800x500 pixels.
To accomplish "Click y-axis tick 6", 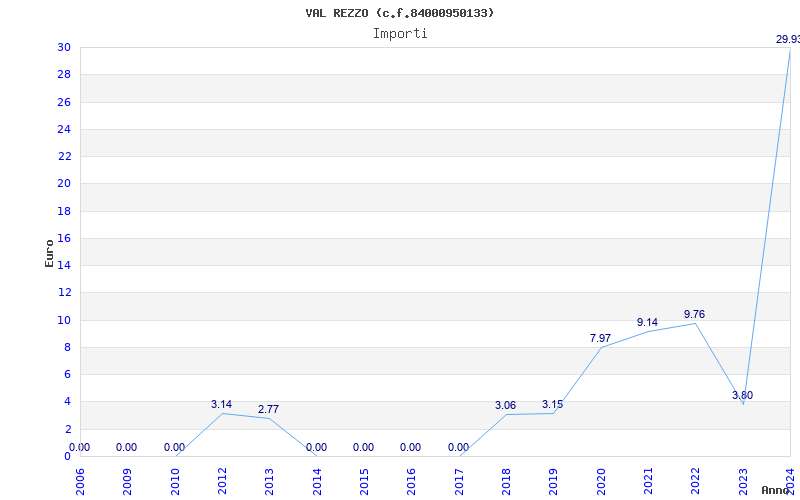I will [68, 374].
